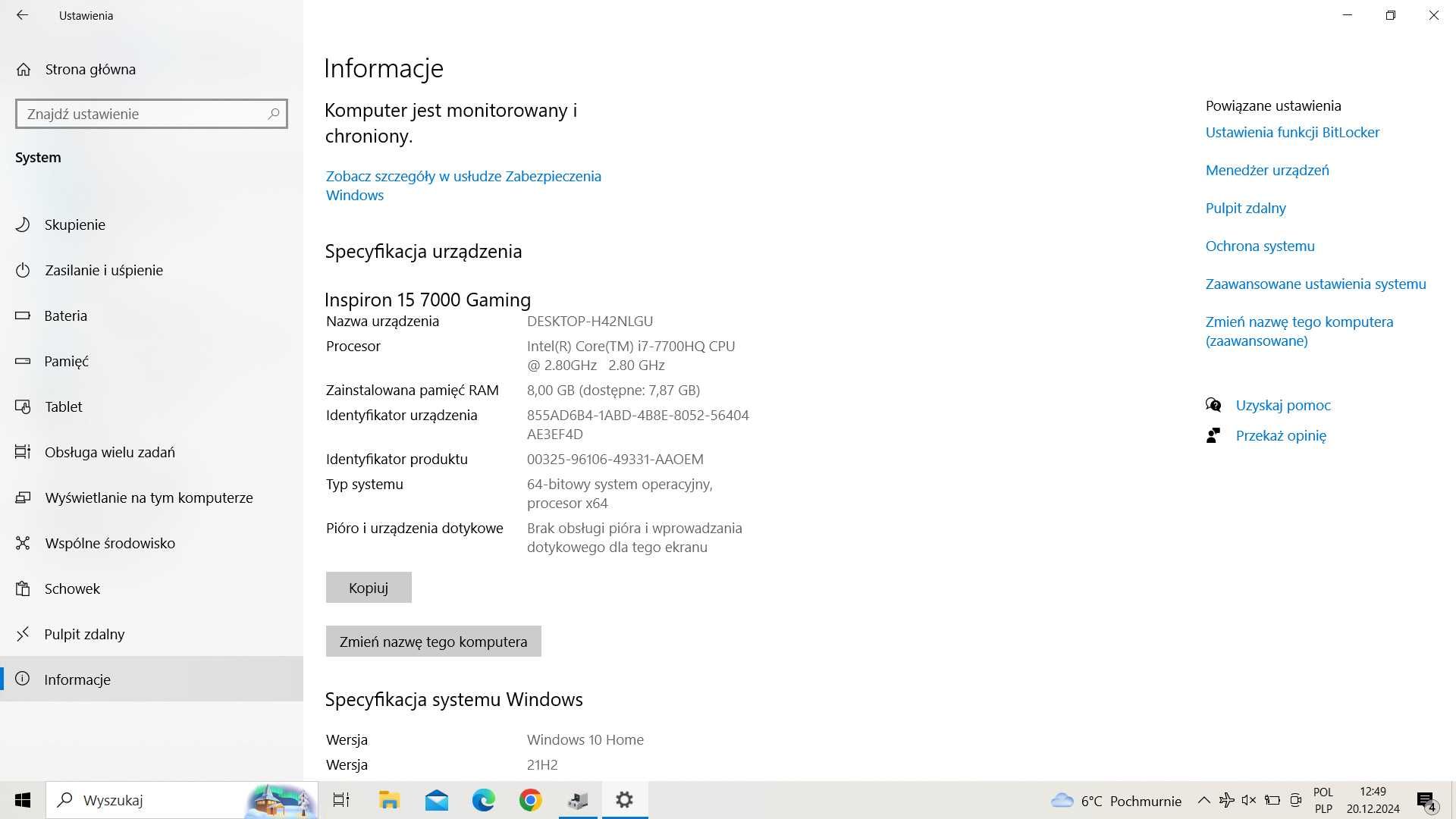Click Zmień nazwę tego komputera button

(433, 642)
